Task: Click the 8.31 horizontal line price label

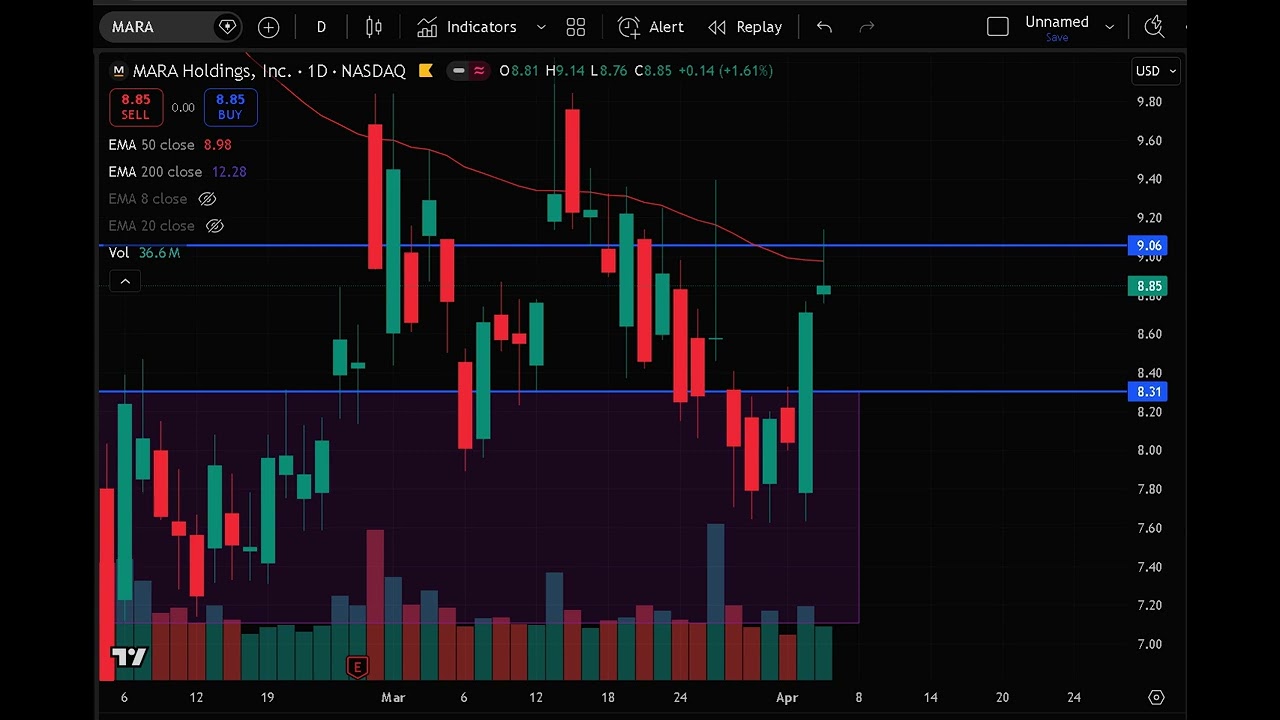Action: tap(1148, 392)
